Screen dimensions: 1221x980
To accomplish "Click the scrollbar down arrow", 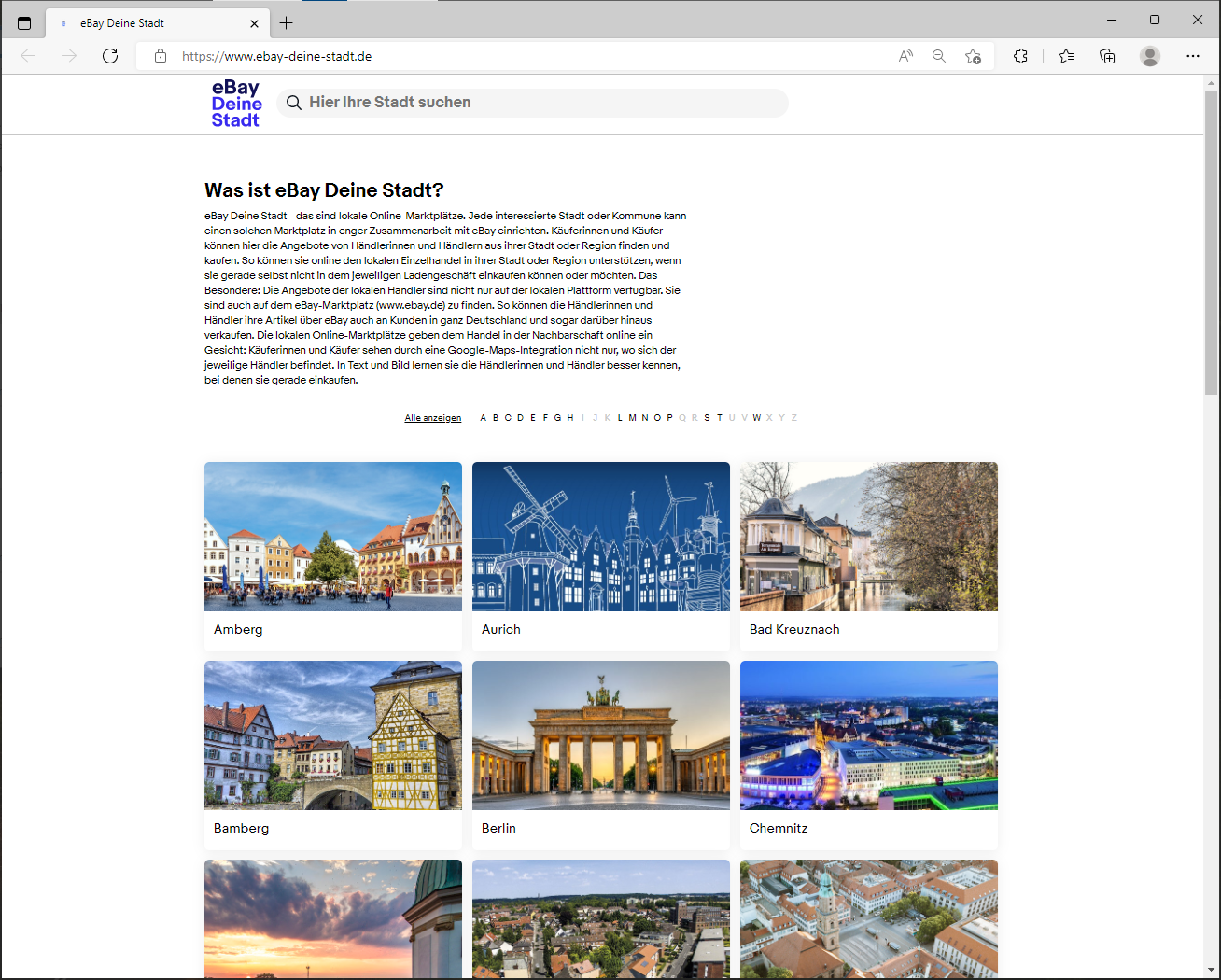I will tap(1211, 971).
